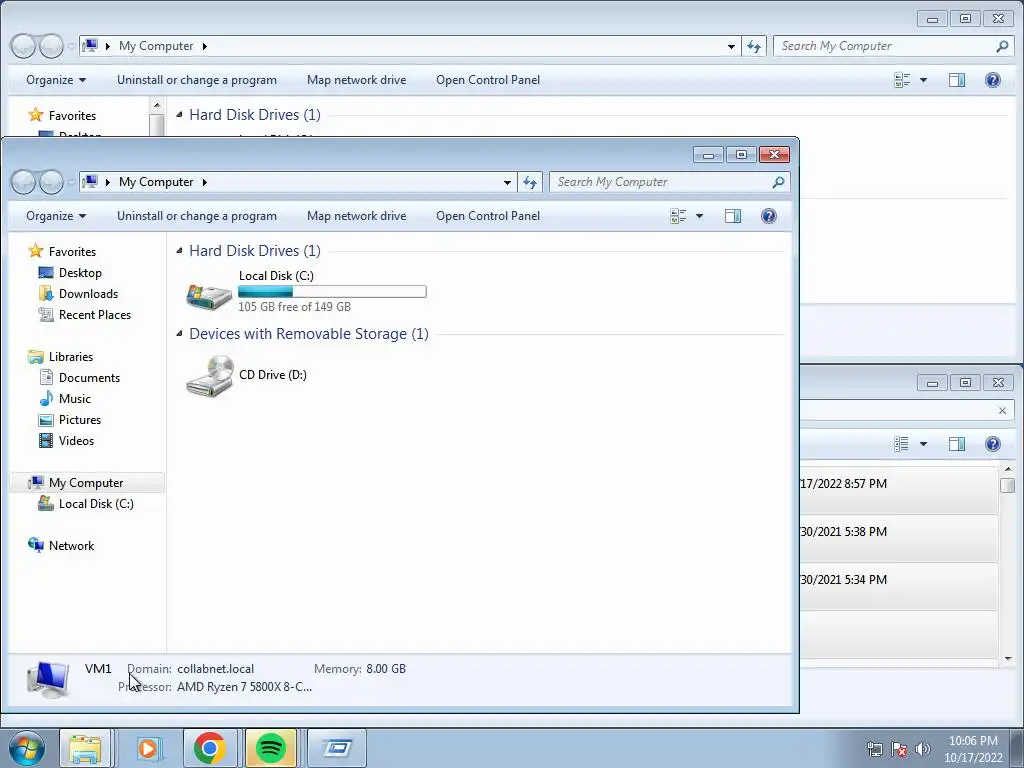
Task: Click change view icon in front window
Action: click(x=679, y=216)
